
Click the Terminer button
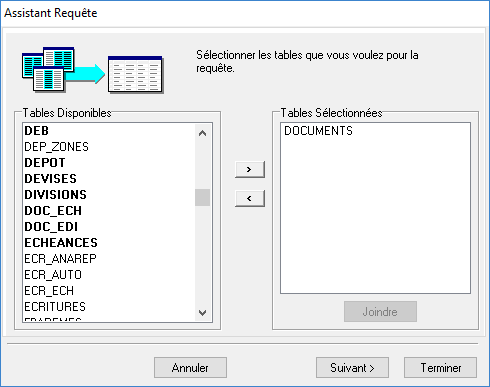tap(440, 368)
